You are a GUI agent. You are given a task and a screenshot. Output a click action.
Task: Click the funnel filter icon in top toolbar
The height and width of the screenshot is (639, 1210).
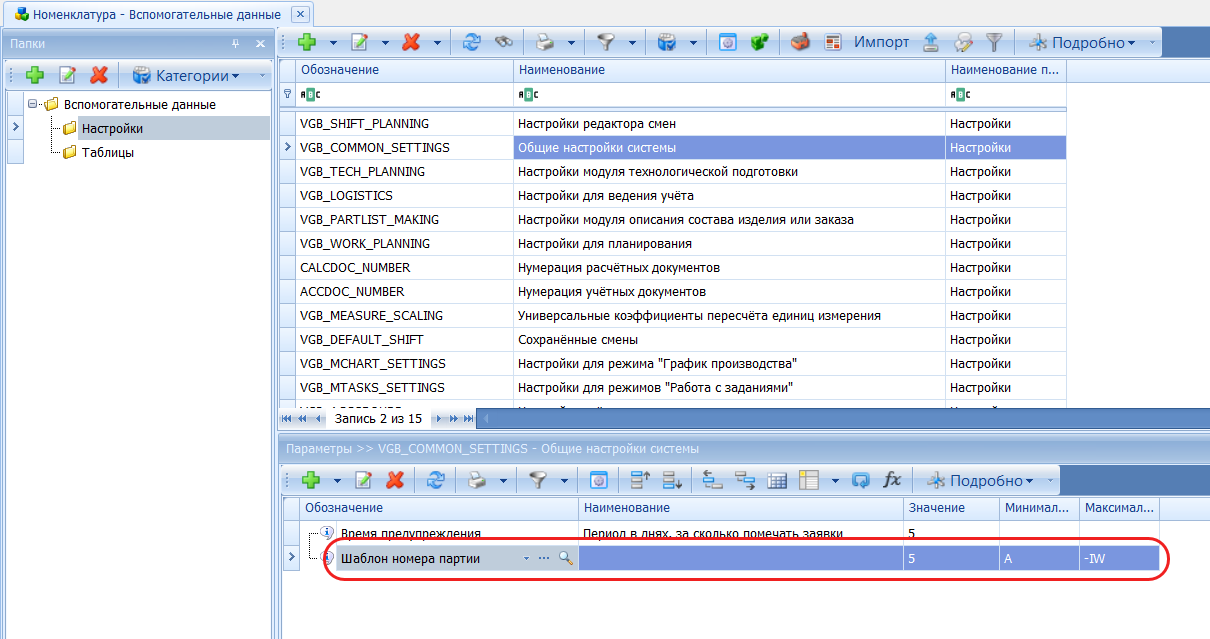click(x=606, y=42)
